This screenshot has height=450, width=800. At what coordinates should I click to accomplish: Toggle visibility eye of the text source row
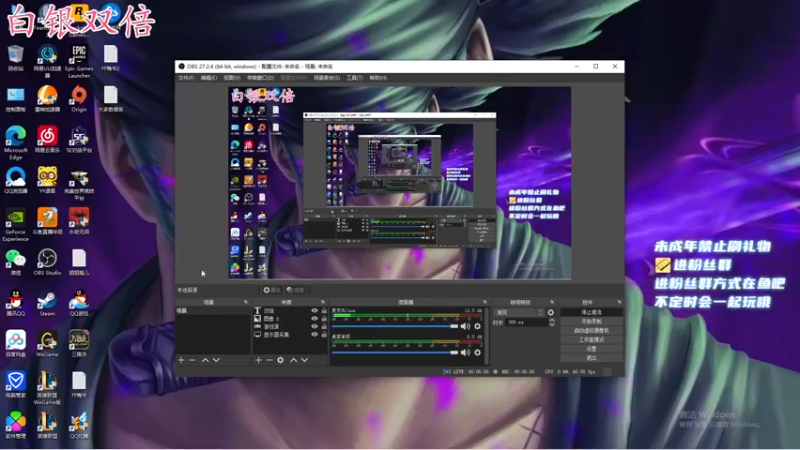tap(314, 310)
